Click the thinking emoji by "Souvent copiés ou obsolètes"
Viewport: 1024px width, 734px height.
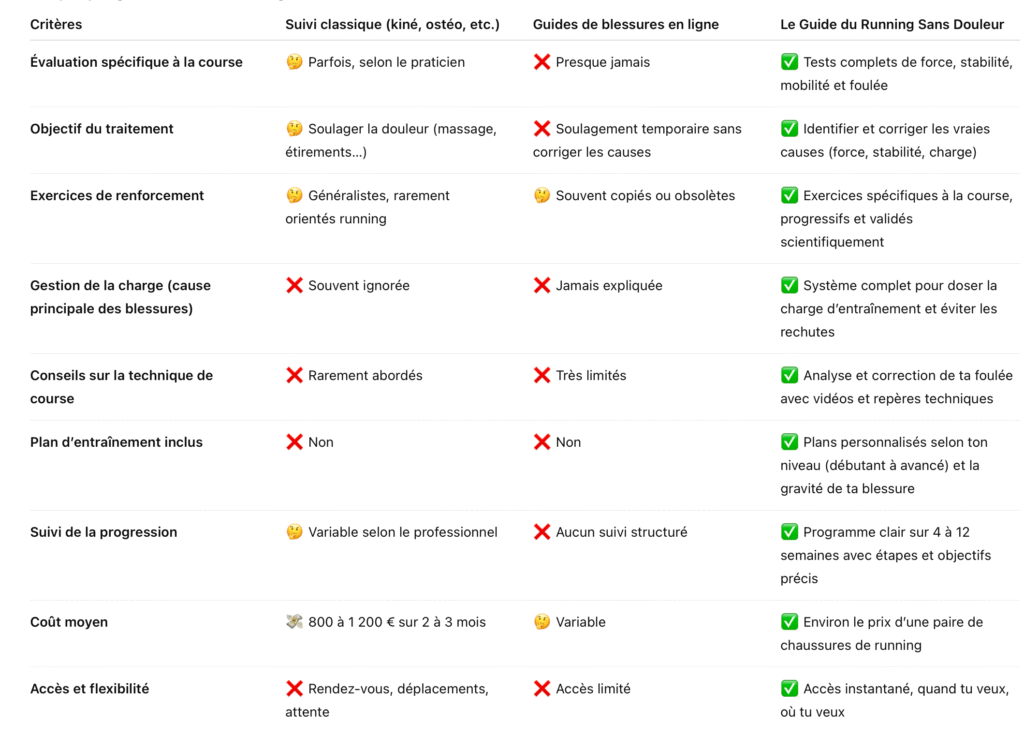coord(542,195)
